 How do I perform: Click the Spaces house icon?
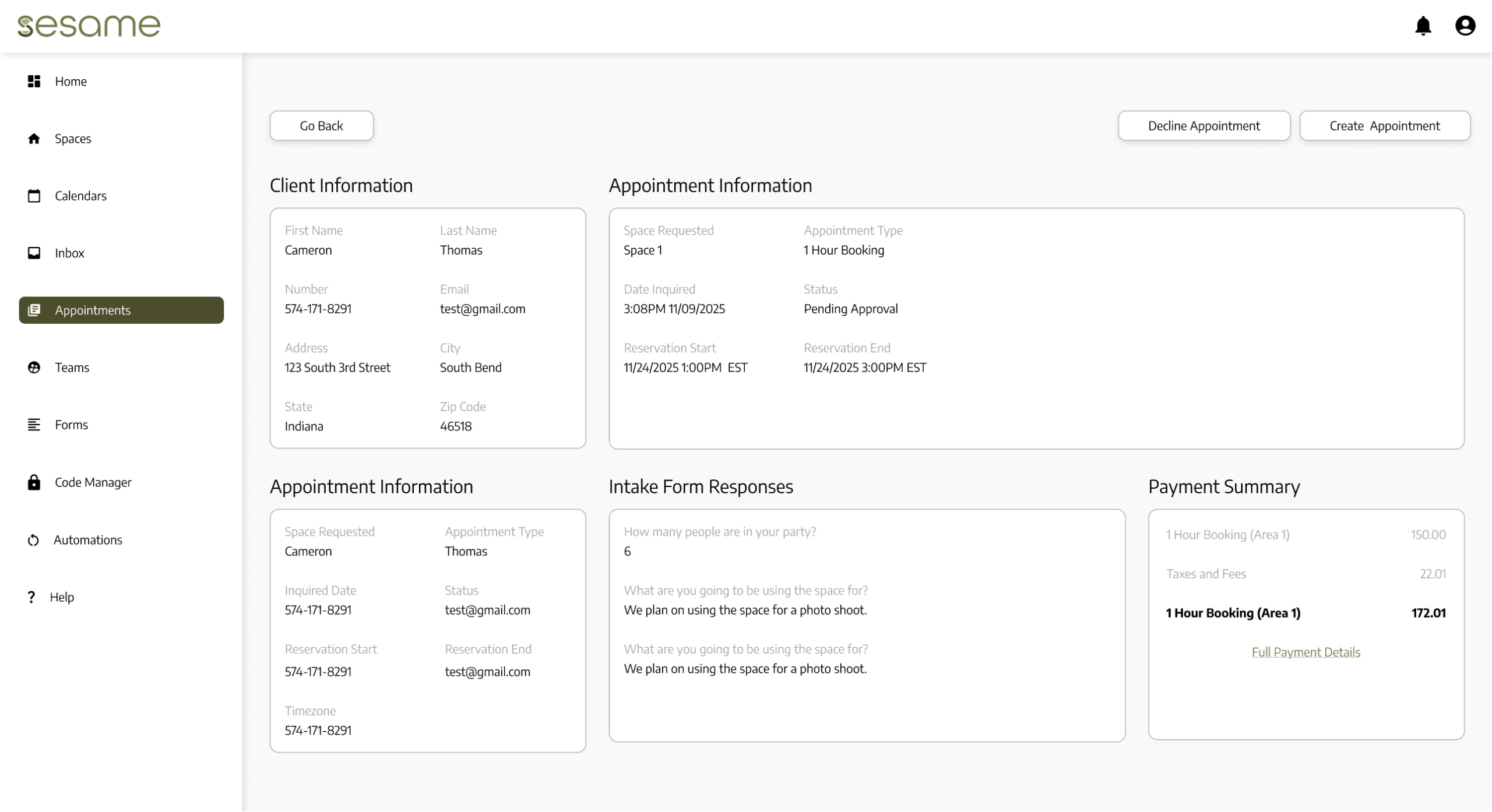pos(34,139)
